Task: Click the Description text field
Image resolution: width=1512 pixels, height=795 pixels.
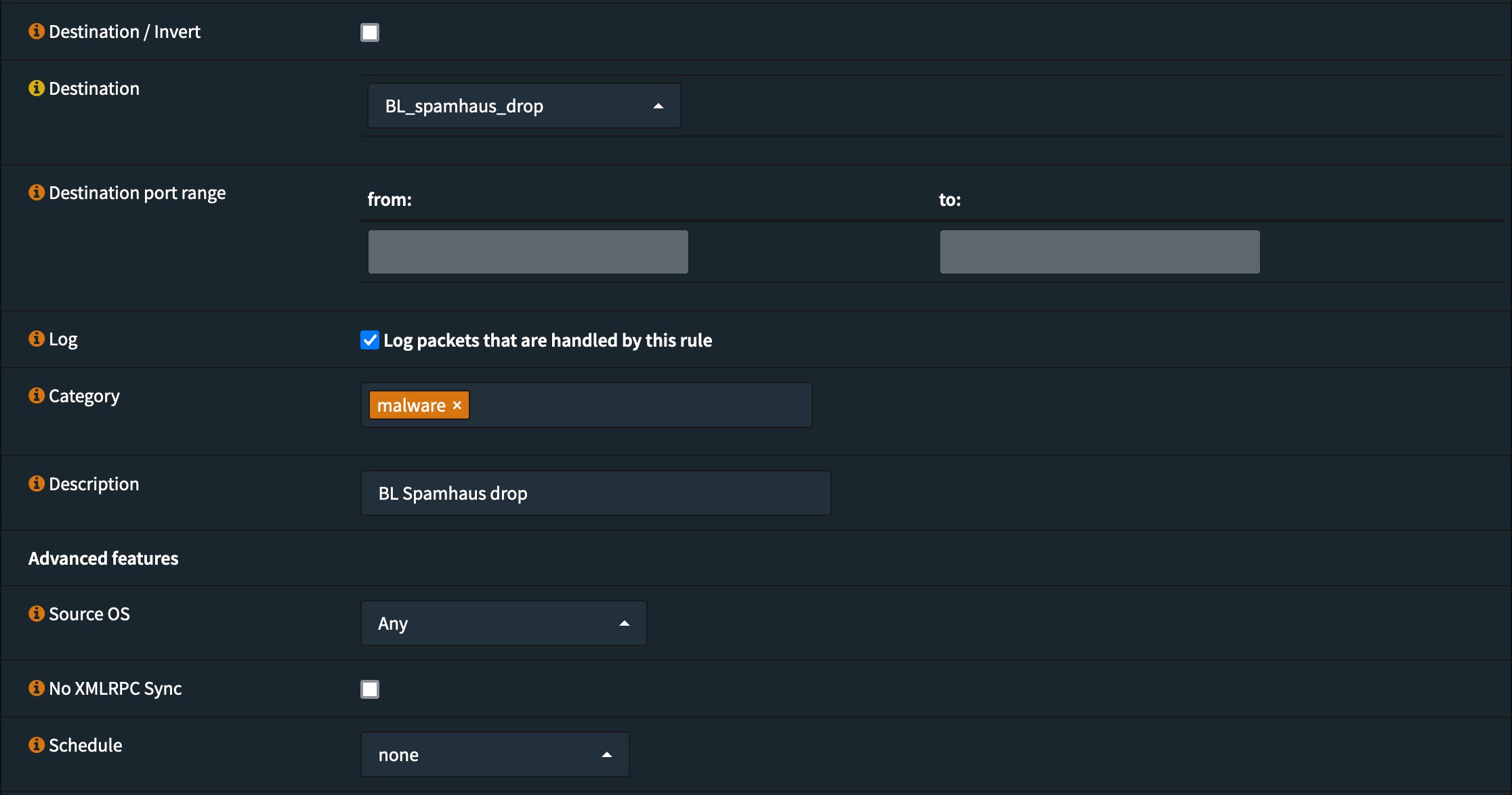Action: click(x=596, y=493)
